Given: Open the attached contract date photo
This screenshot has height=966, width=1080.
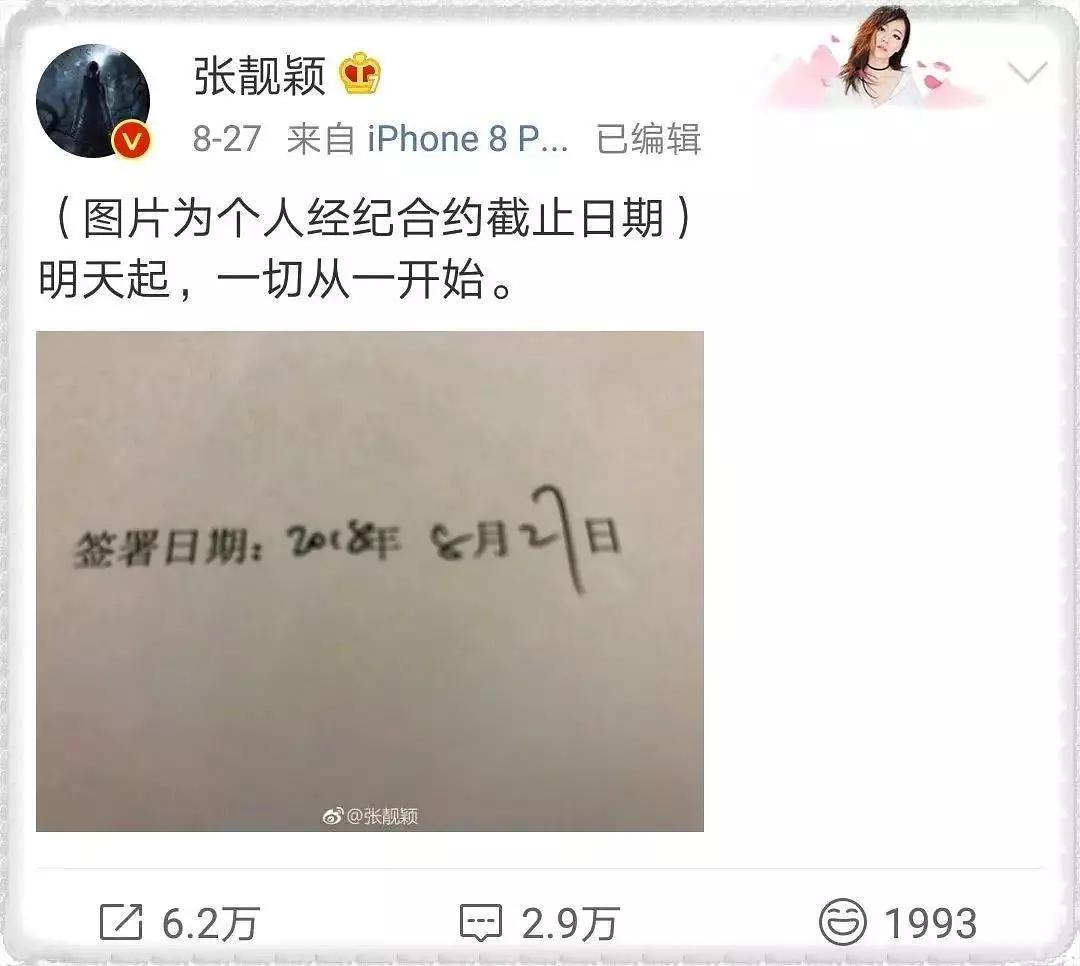Looking at the screenshot, I should point(370,581).
